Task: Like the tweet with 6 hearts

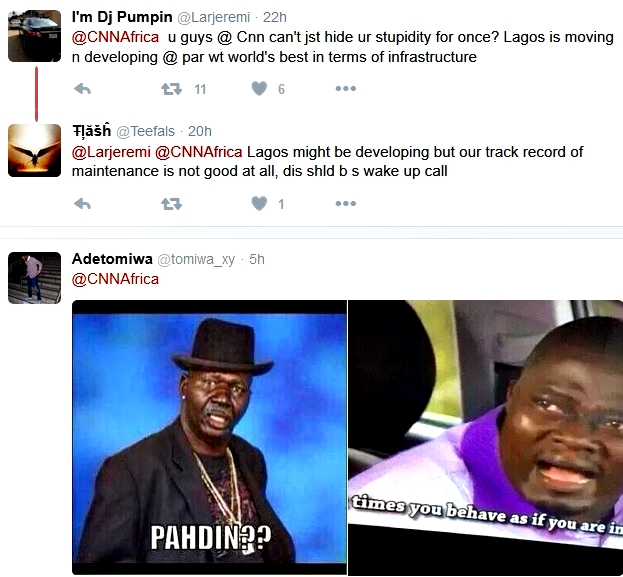Action: pos(259,89)
